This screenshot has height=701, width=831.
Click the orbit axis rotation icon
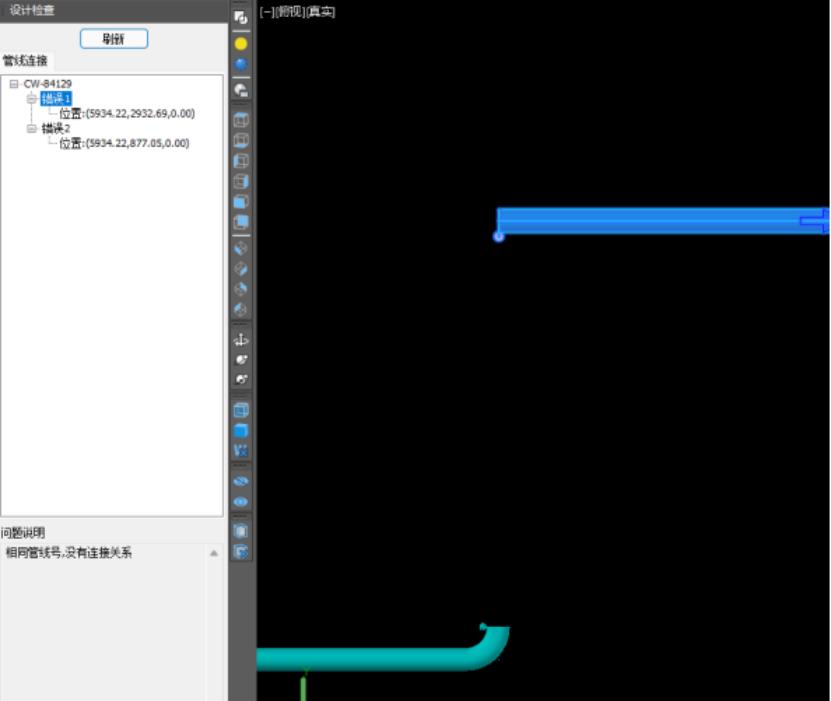pos(241,340)
